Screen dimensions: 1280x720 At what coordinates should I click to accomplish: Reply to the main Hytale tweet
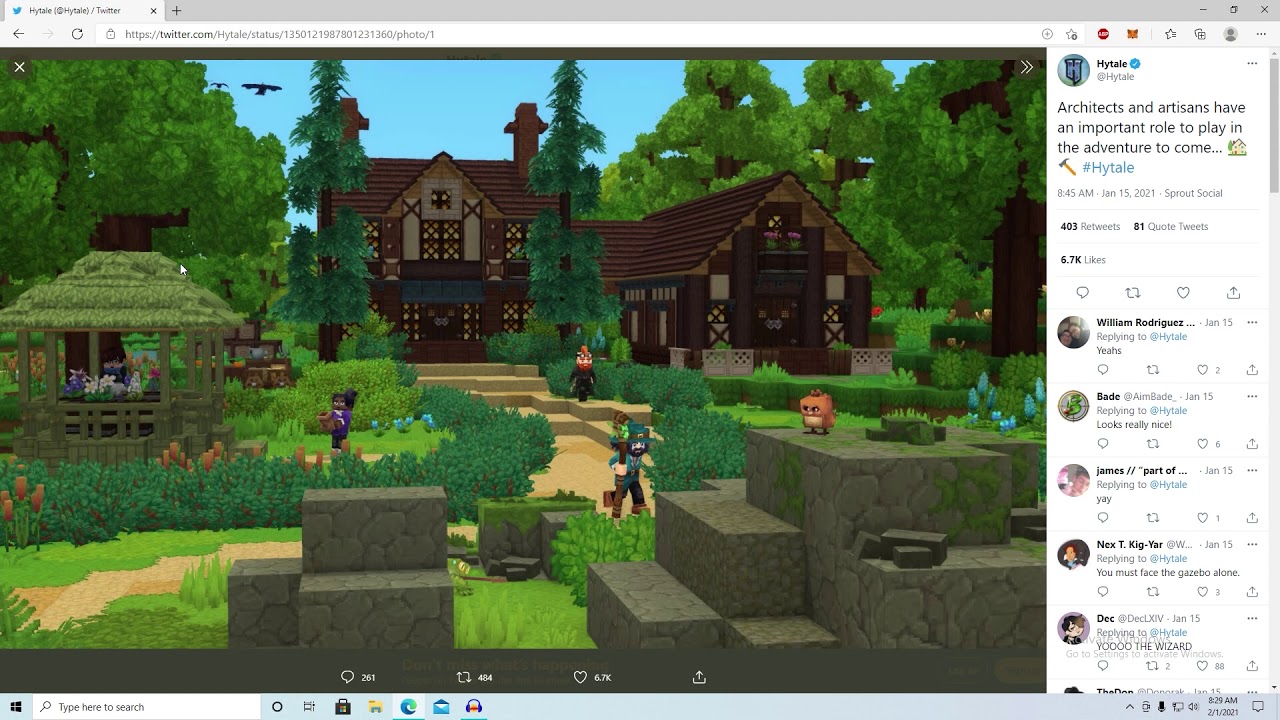tap(1082, 292)
